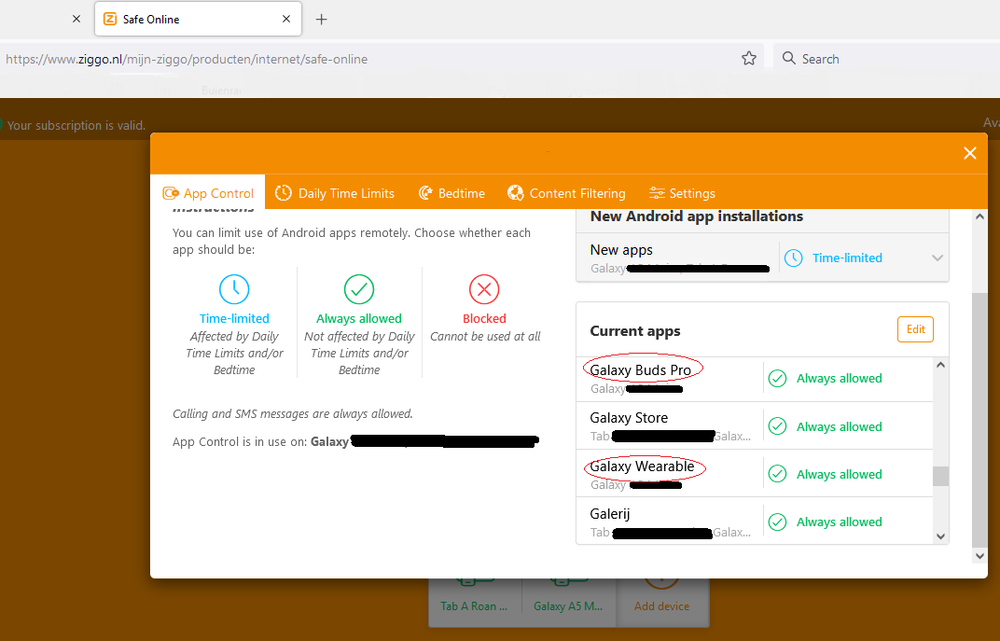This screenshot has width=1000, height=641.
Task: Select the Galaxy A5 M device tile
Action: pos(568,603)
